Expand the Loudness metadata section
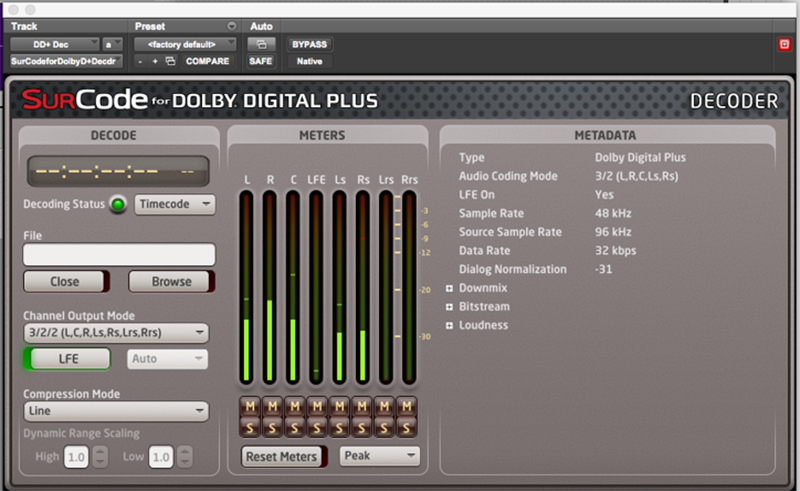Screen dimensions: 800x491 (x=450, y=325)
